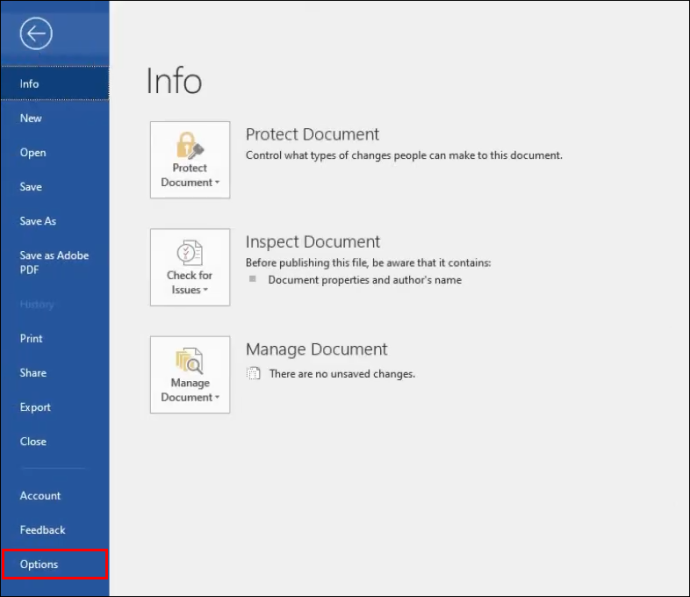Click Save in the sidebar
The height and width of the screenshot is (597, 690).
[x=55, y=187]
